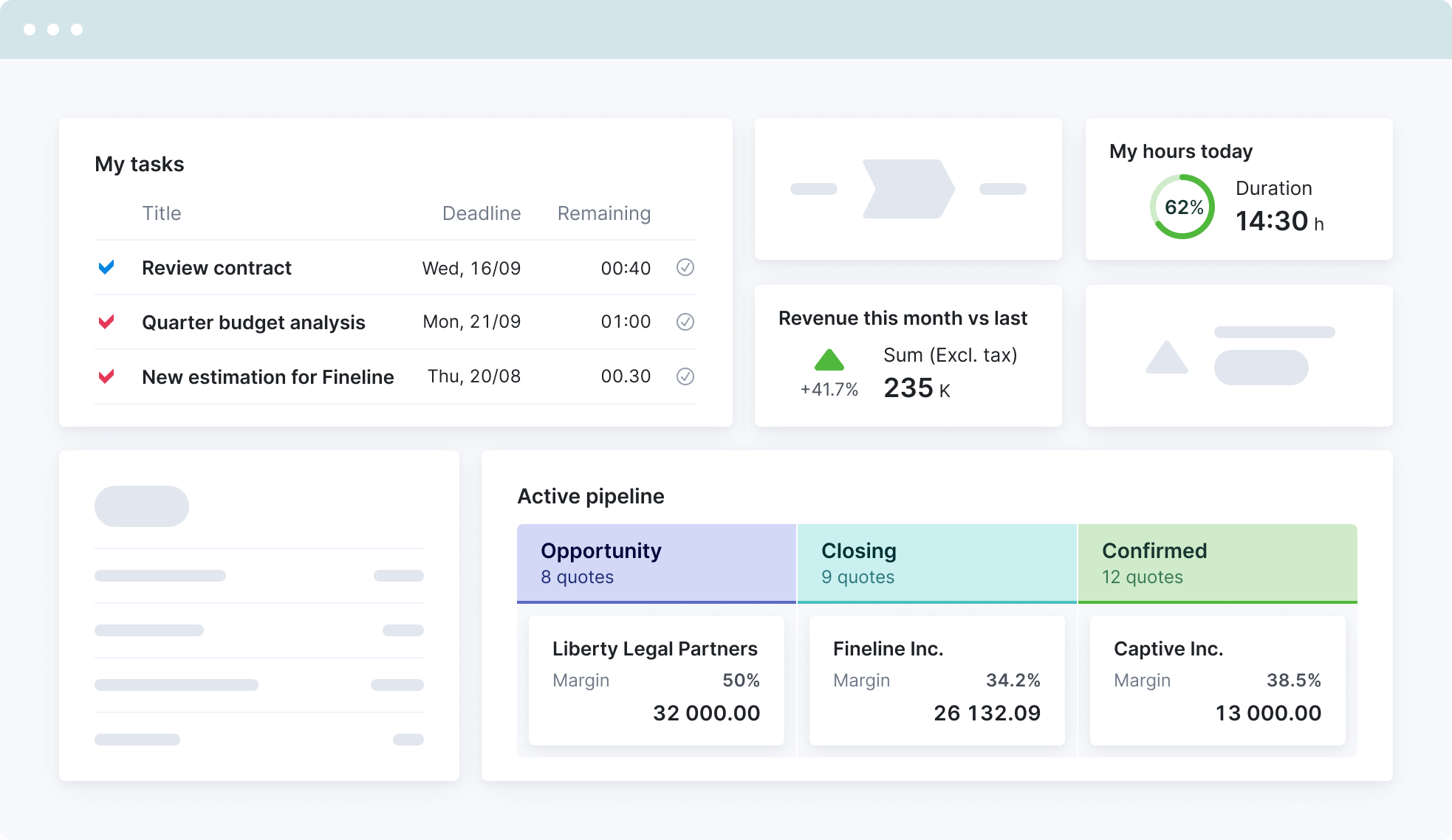Open the Confirmed pipeline stage column
Screen dimensions: 1452x840
1217,563
